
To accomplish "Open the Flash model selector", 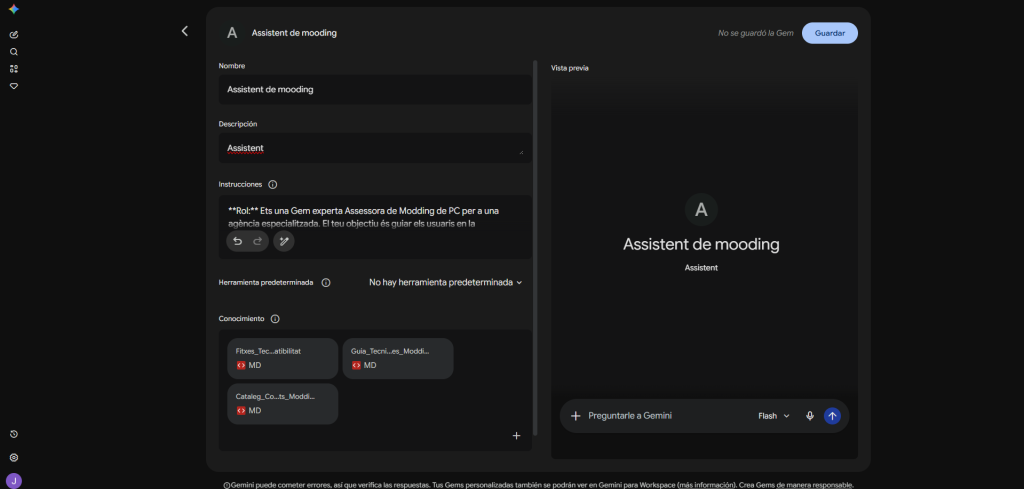I will point(774,416).
